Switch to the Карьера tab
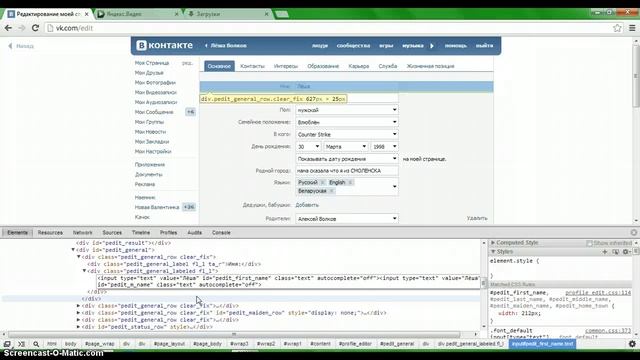Image resolution: width=640 pixels, height=360 pixels. pyautogui.click(x=359, y=66)
